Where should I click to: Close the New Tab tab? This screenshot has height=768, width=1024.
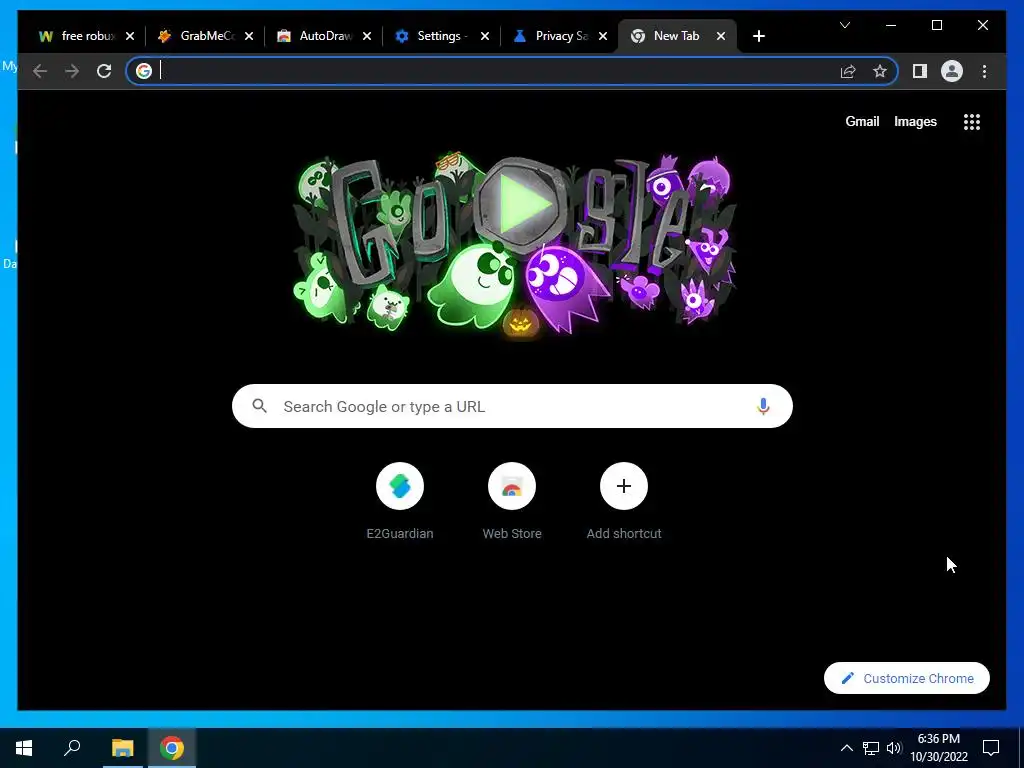(x=721, y=36)
